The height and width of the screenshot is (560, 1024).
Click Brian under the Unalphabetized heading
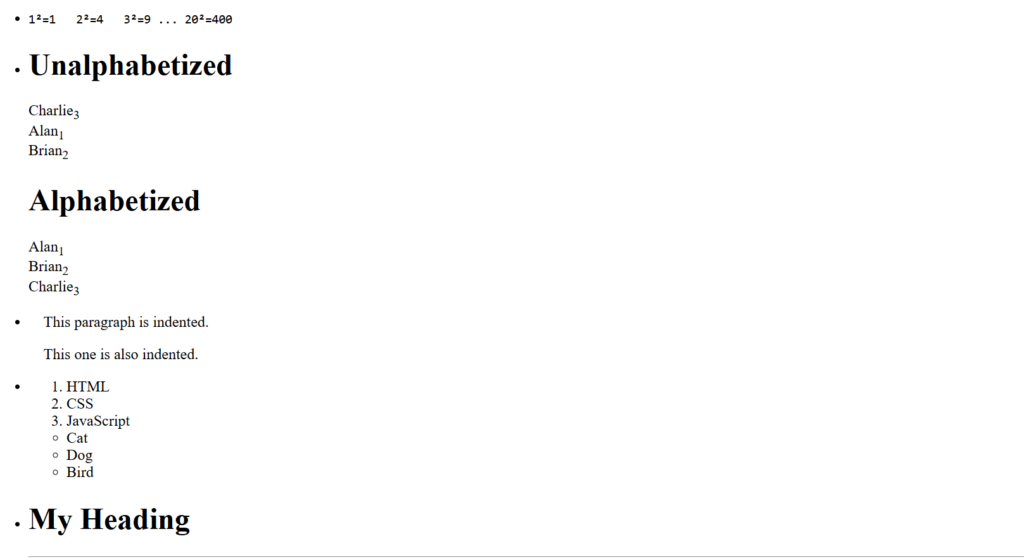[45, 151]
